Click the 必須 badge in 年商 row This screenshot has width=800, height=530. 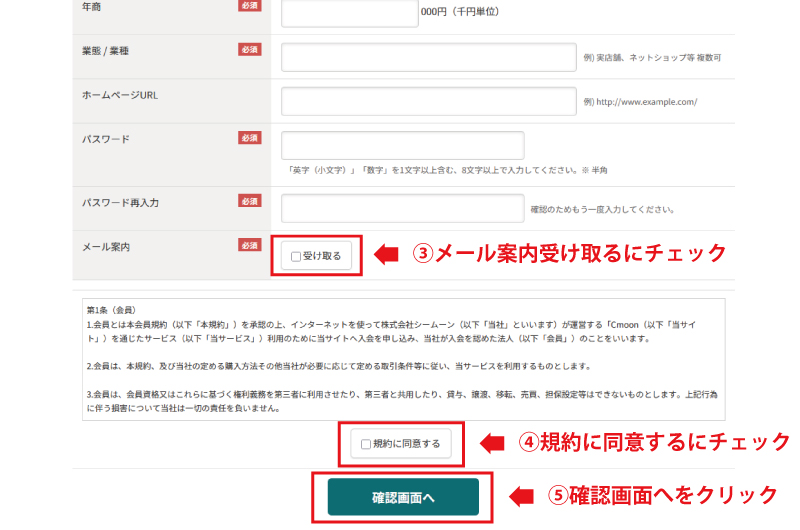(249, 6)
